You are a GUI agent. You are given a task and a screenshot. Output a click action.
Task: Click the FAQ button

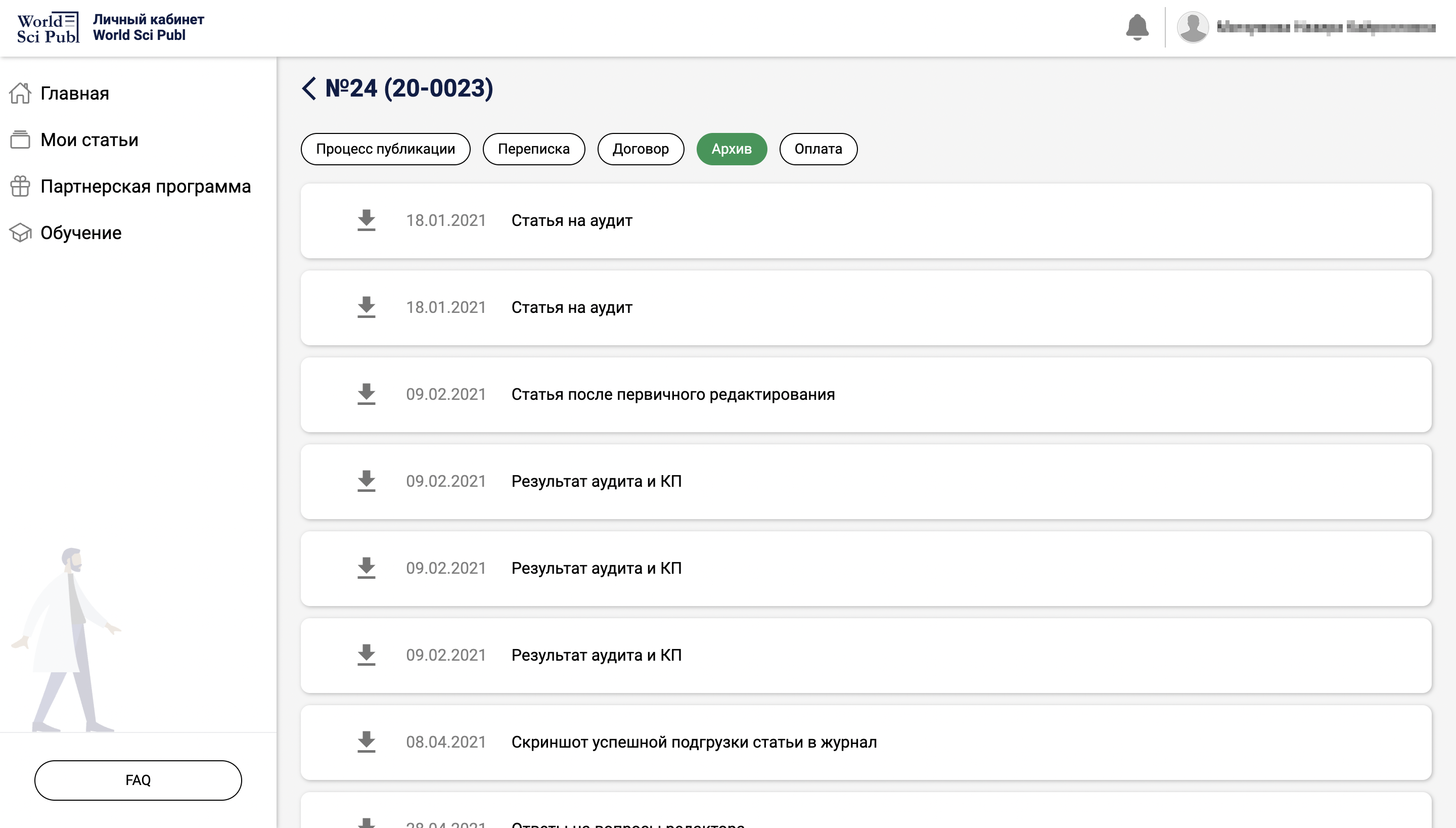[138, 780]
